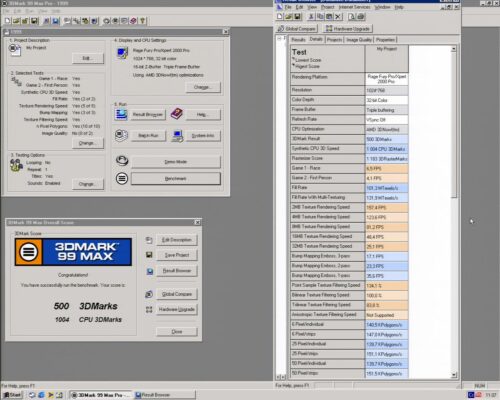Click Print icon in Result Browser toolbar

(361, 16)
